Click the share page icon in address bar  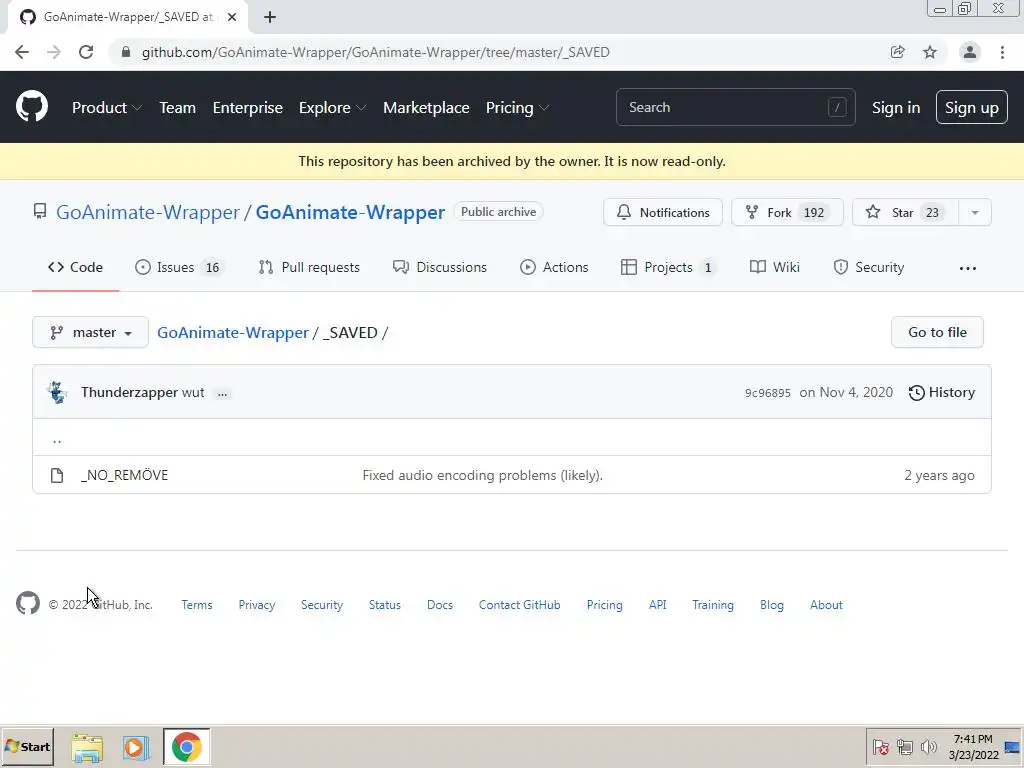point(897,52)
